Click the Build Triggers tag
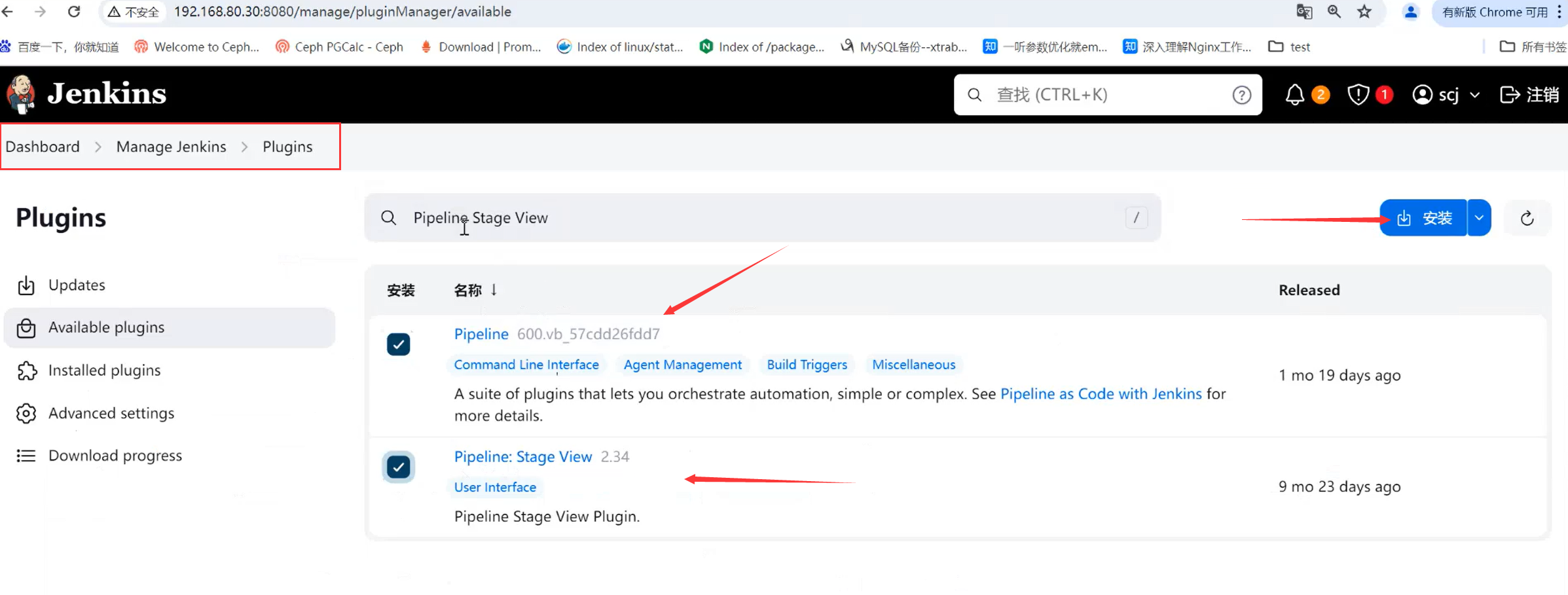This screenshot has width=1568, height=595. point(807,365)
